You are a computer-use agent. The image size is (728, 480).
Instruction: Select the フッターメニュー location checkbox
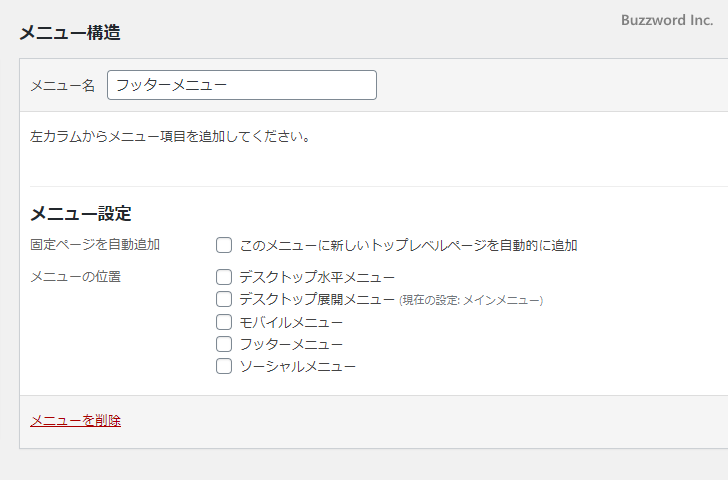tap(224, 344)
